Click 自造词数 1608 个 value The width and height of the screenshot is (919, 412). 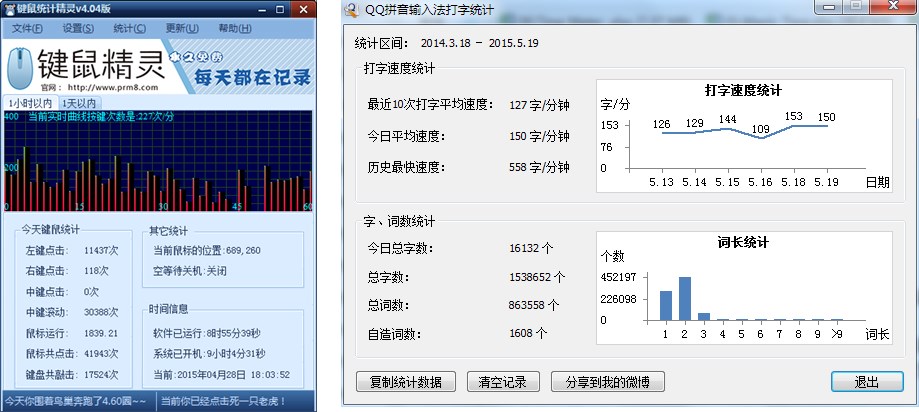(x=528, y=333)
